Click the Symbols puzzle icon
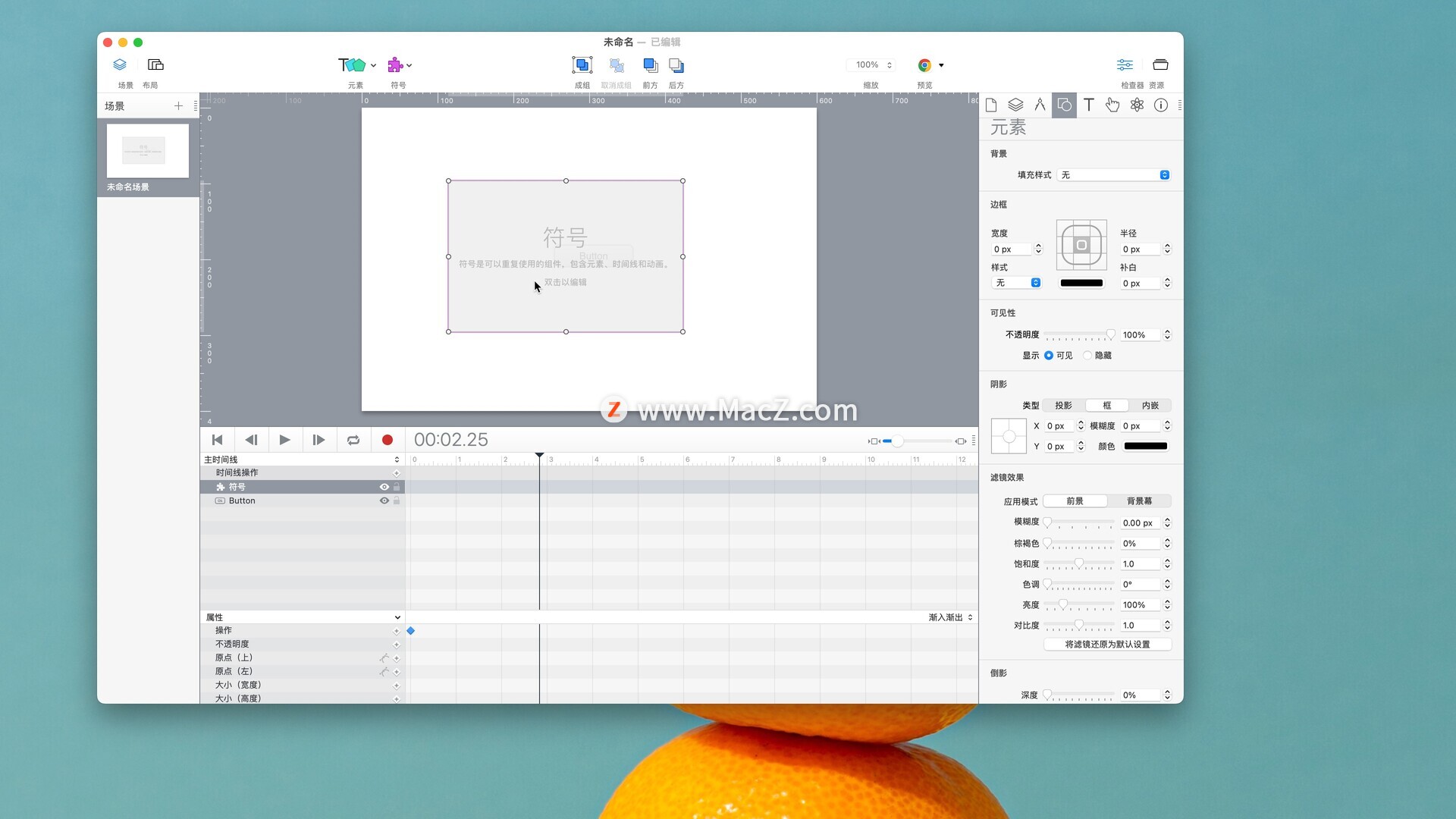Viewport: 1456px width, 819px height. [x=395, y=64]
